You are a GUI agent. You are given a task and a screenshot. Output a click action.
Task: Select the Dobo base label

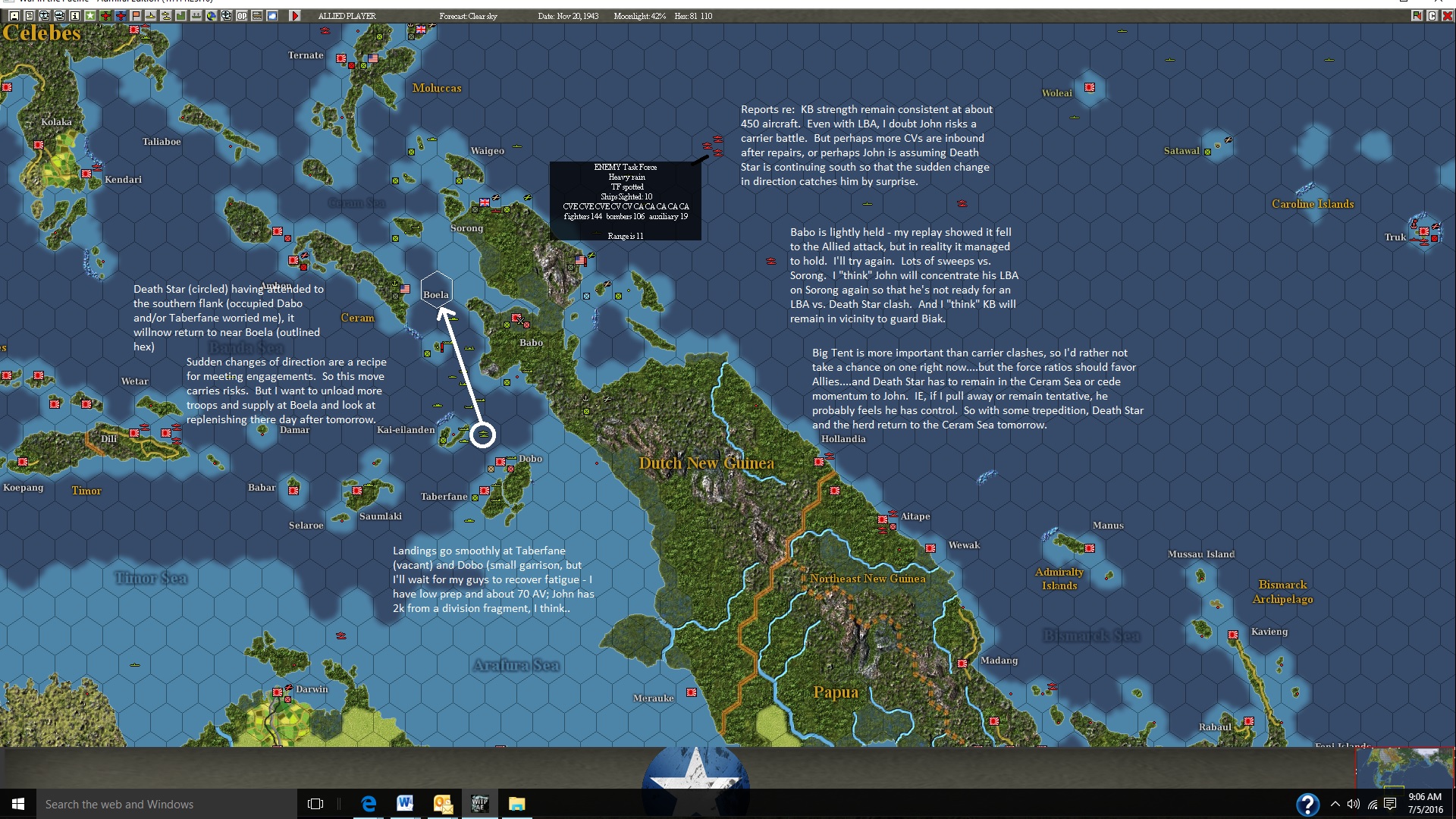pos(530,459)
